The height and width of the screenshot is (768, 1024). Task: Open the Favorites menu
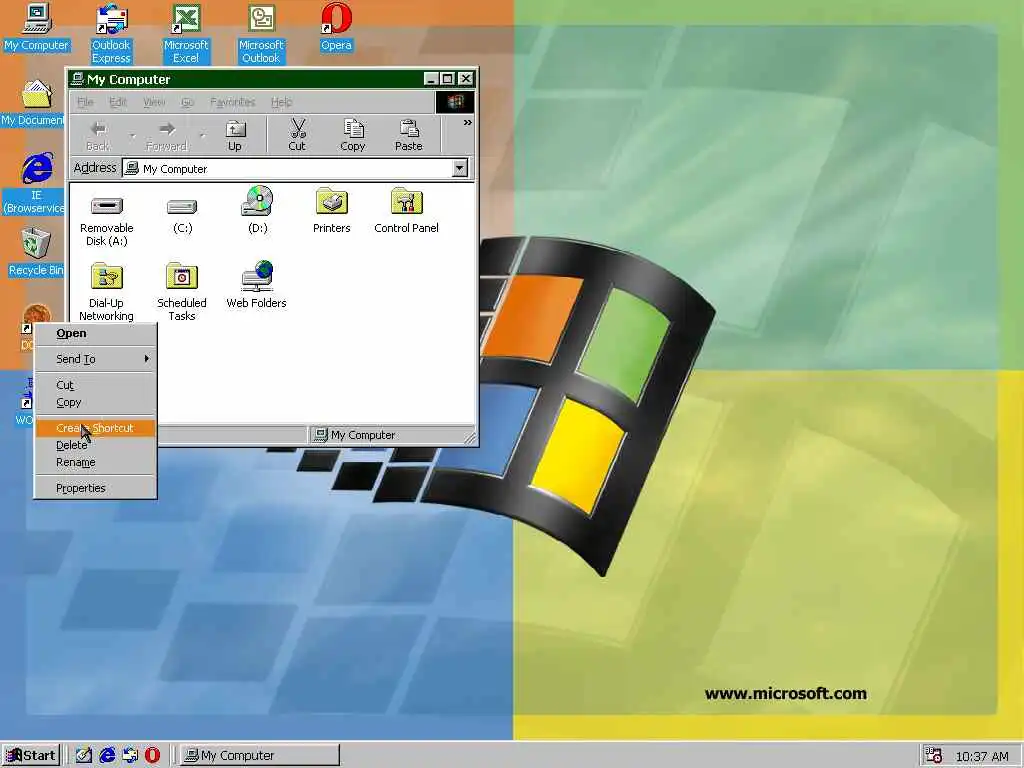click(x=232, y=102)
